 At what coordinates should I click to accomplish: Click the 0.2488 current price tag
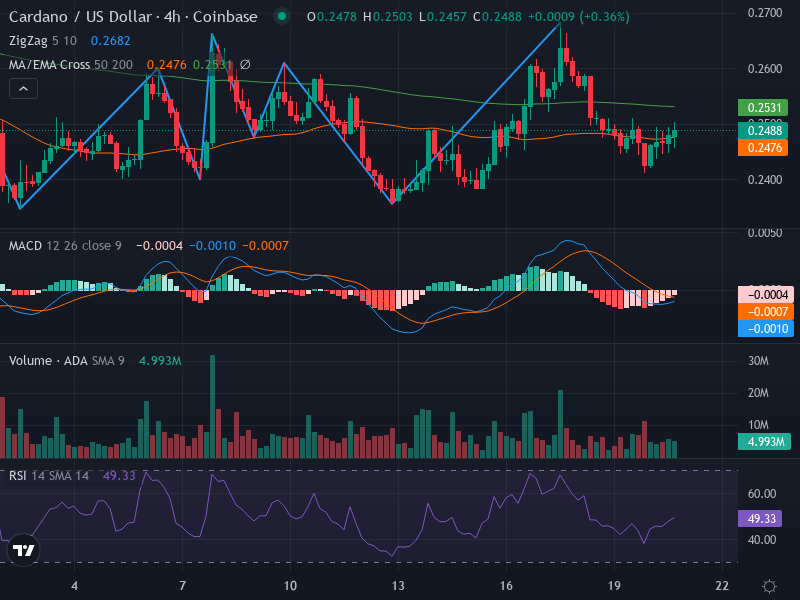click(x=763, y=131)
